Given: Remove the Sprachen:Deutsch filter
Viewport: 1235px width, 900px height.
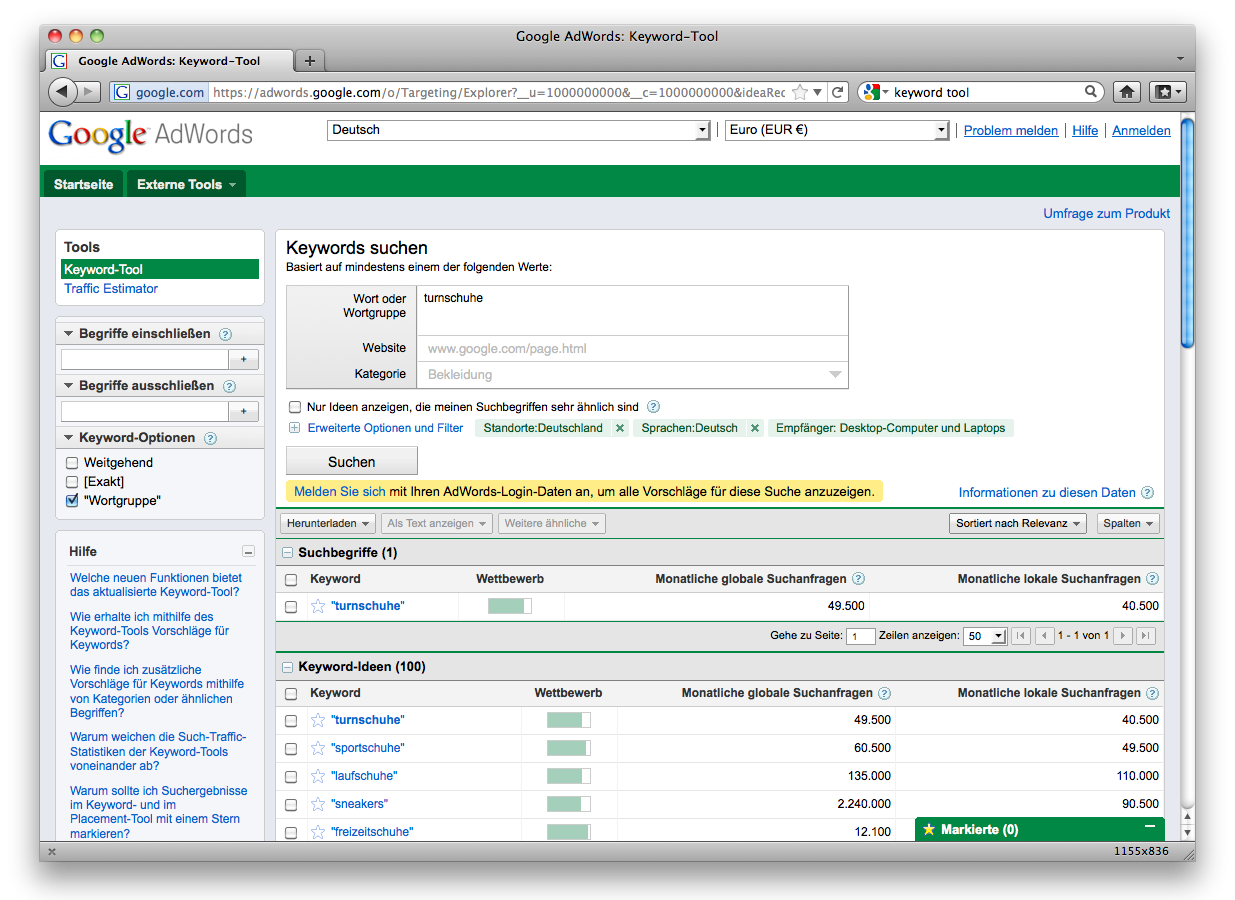Looking at the screenshot, I should click(755, 428).
